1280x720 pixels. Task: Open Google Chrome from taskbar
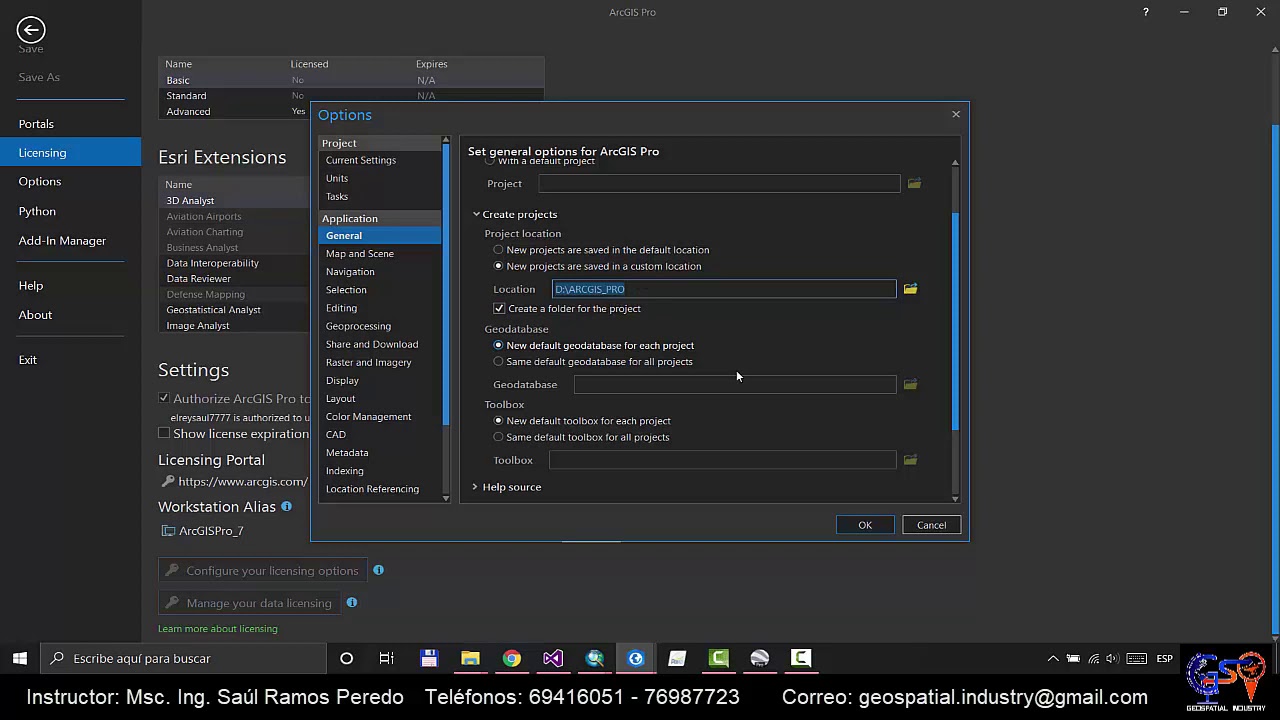point(511,658)
